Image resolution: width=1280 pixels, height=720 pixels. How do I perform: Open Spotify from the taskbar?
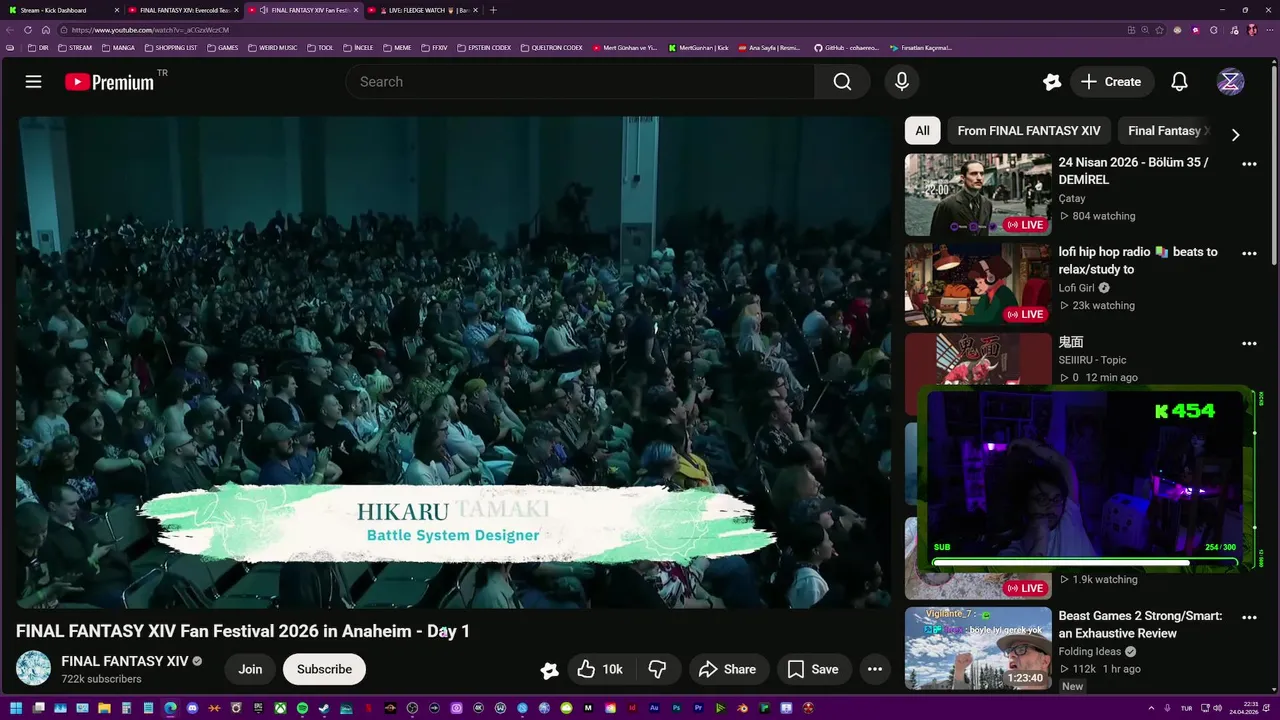(302, 709)
